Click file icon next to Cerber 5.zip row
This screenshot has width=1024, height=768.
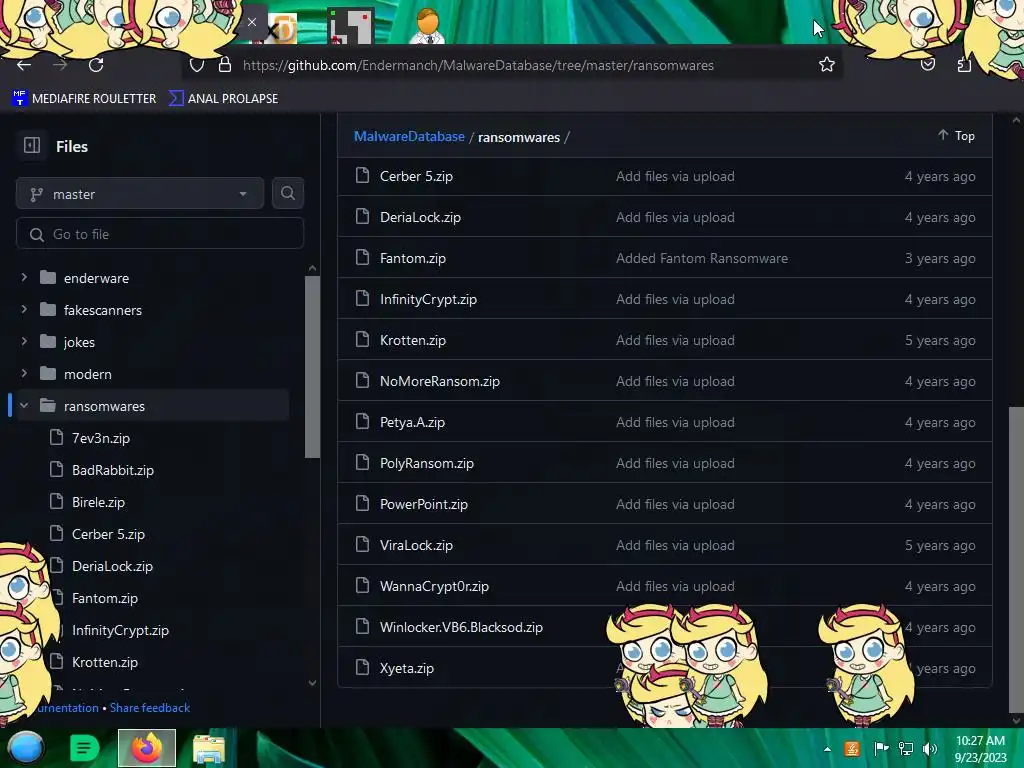pyautogui.click(x=362, y=175)
